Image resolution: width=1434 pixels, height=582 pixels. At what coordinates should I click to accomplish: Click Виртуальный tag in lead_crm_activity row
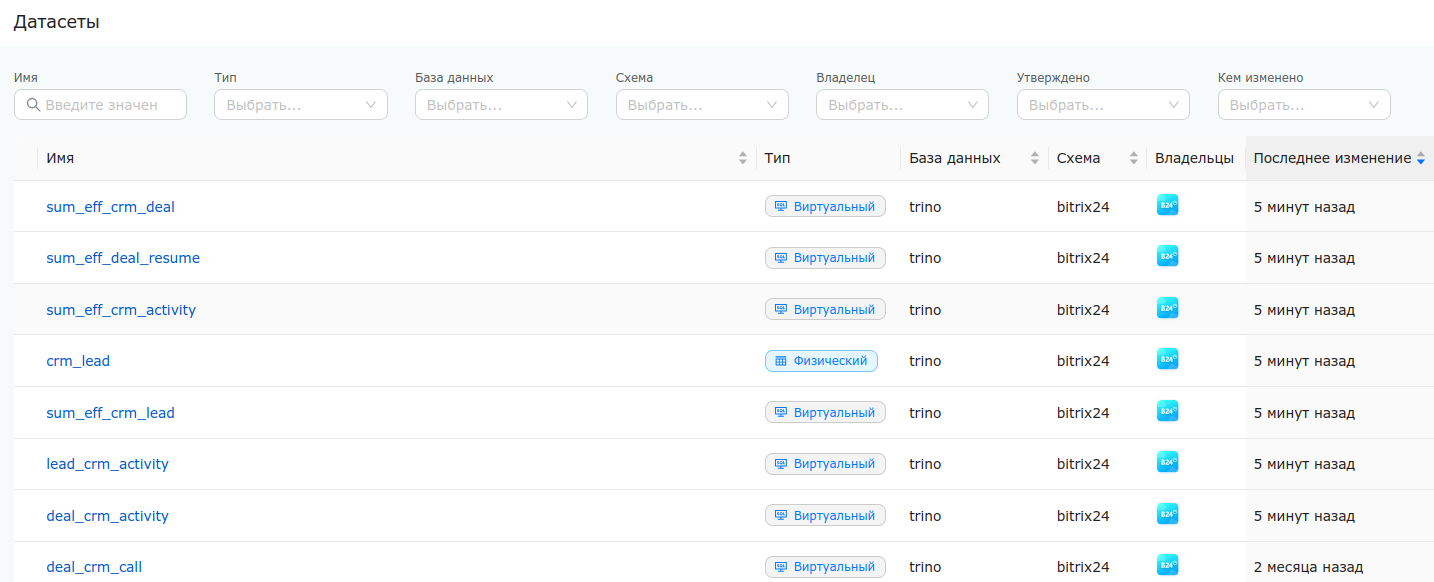825,464
